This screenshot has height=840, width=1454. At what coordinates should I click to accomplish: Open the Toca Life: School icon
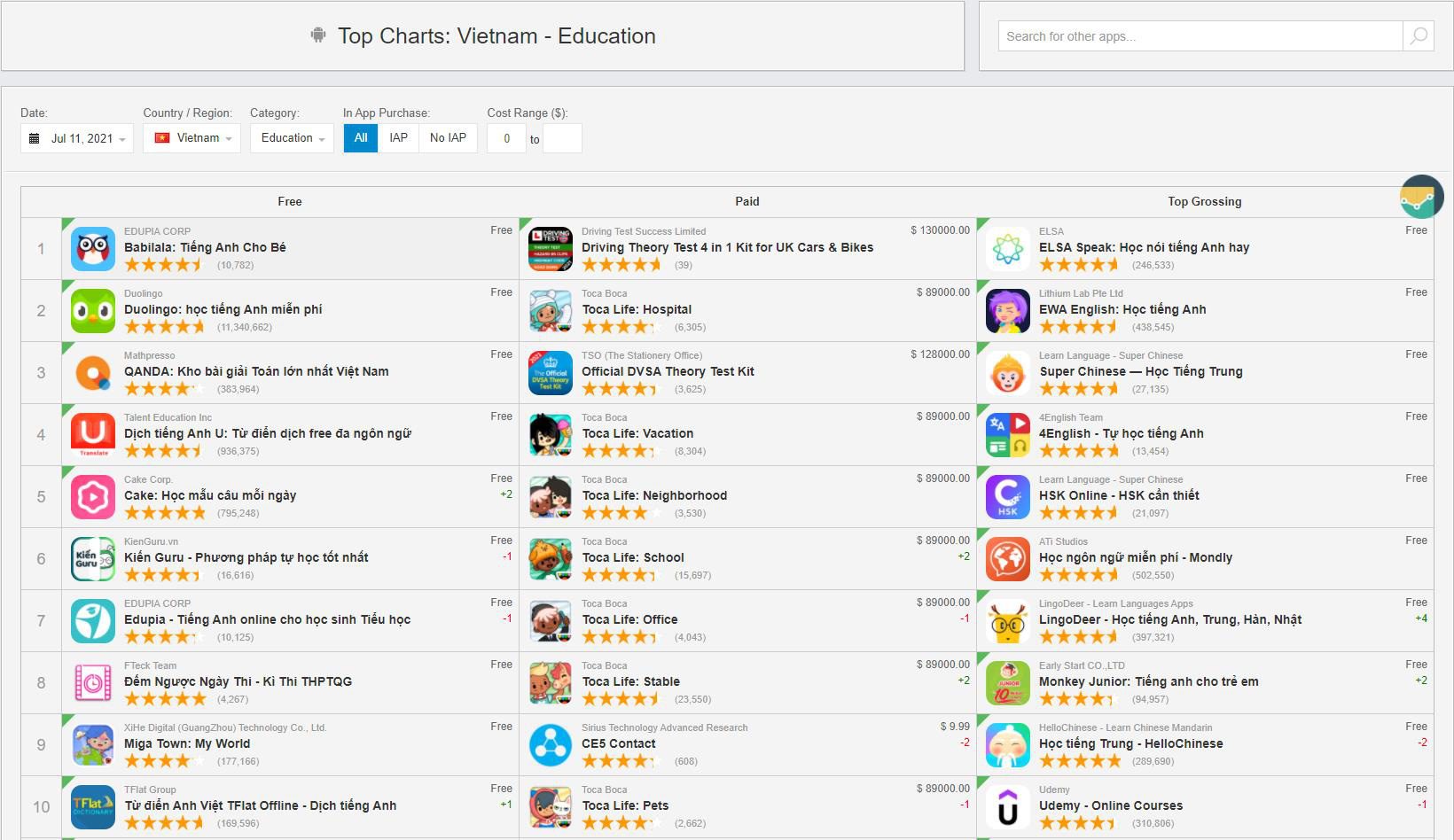pyautogui.click(x=551, y=559)
